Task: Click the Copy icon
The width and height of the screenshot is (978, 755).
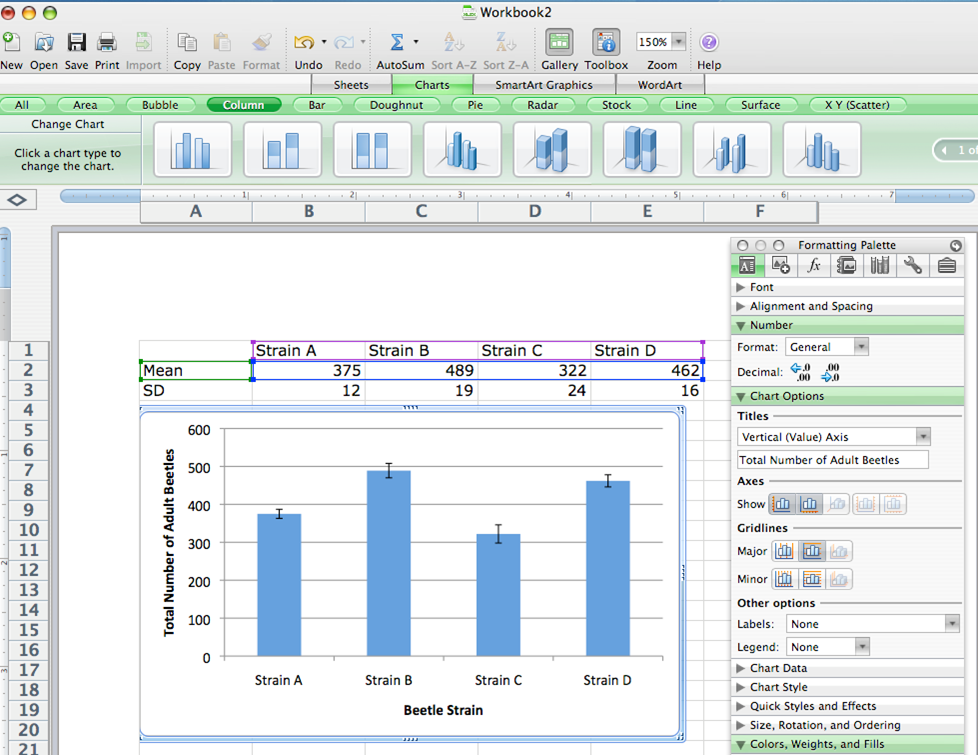Action: pos(187,42)
